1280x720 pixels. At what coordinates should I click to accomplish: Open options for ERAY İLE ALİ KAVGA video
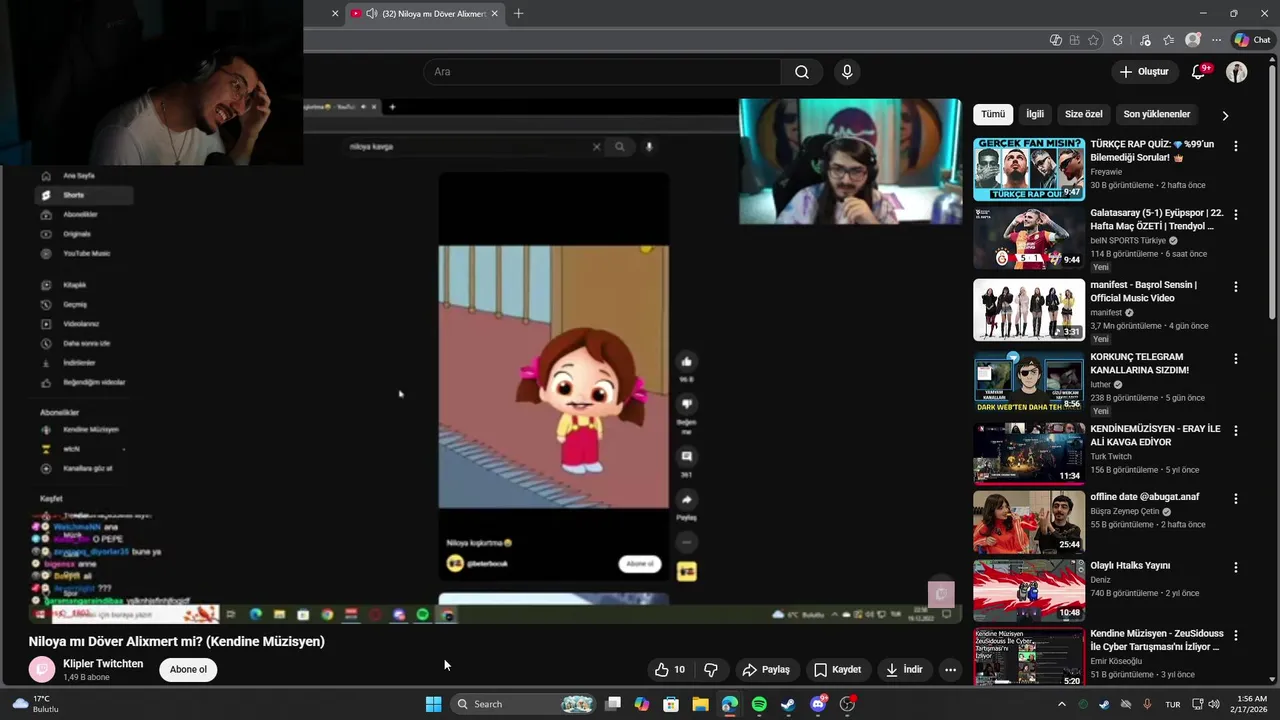[1236, 431]
